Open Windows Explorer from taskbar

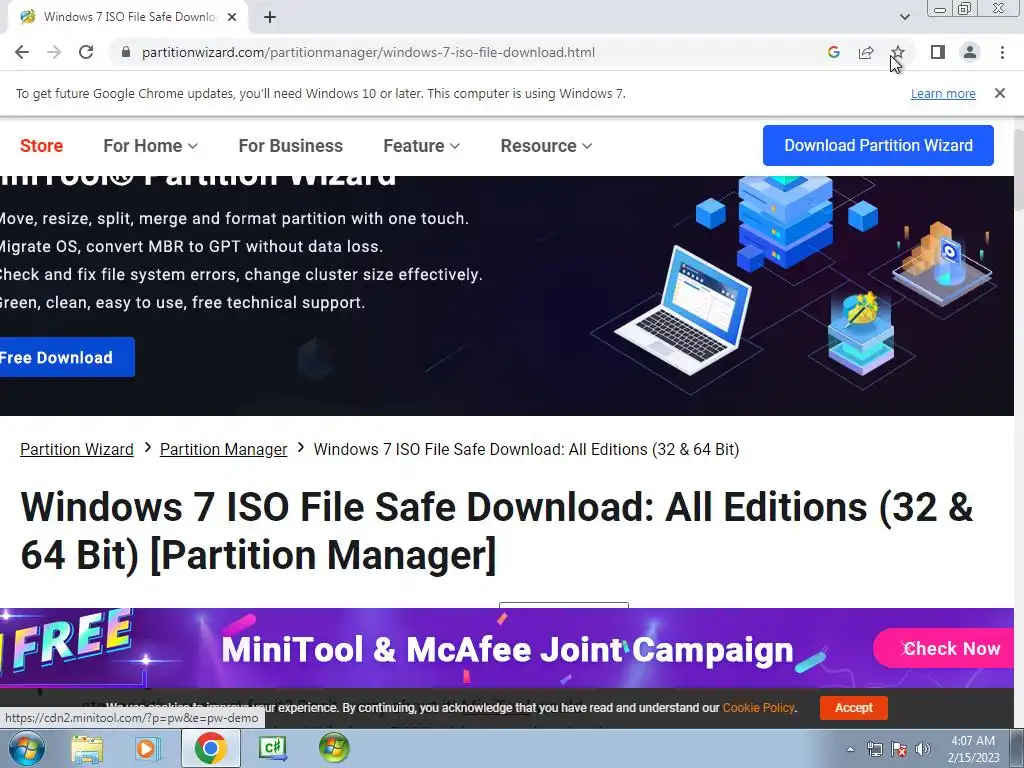[87, 748]
